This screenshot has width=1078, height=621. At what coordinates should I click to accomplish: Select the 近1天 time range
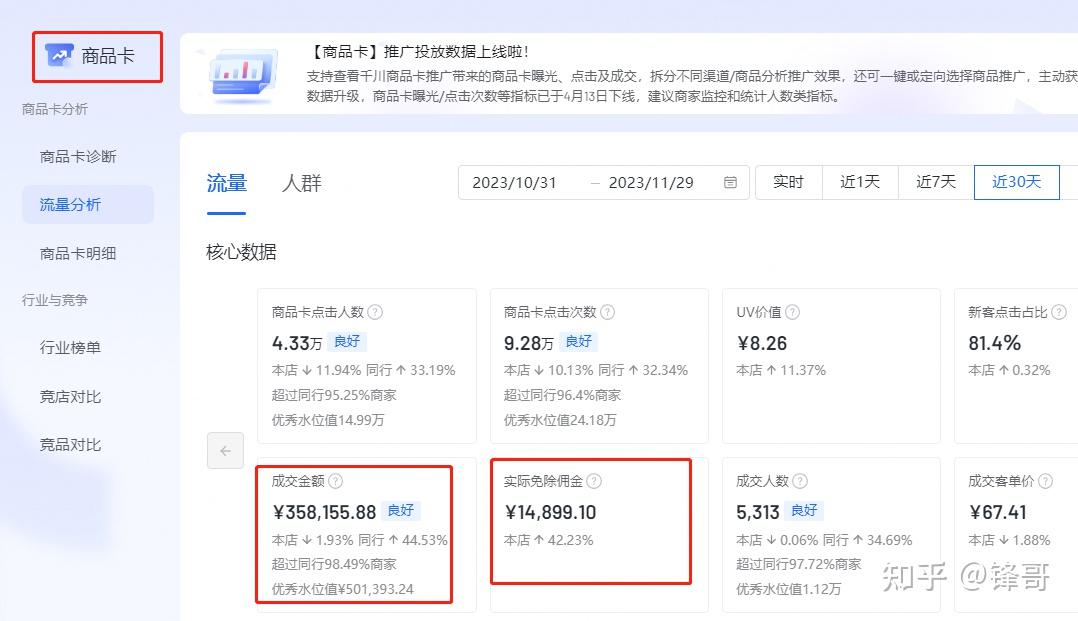860,182
